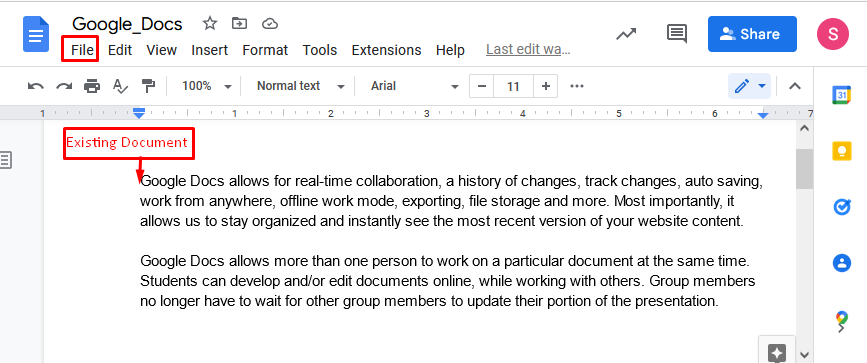Rename the Google_Docs document title
This screenshot has height=363, width=867.
click(127, 24)
